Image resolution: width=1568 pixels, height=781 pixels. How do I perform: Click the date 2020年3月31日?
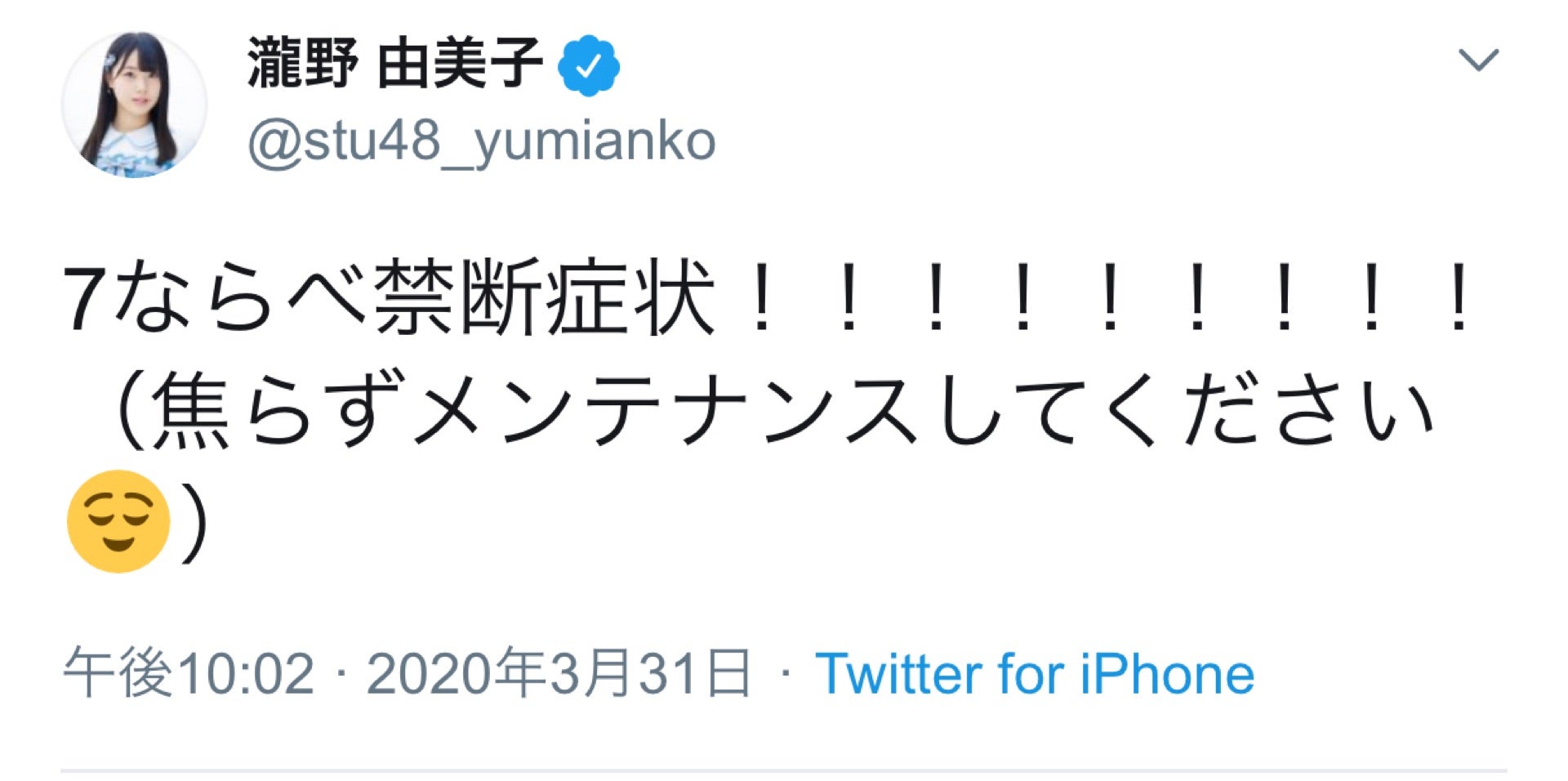pos(558,674)
